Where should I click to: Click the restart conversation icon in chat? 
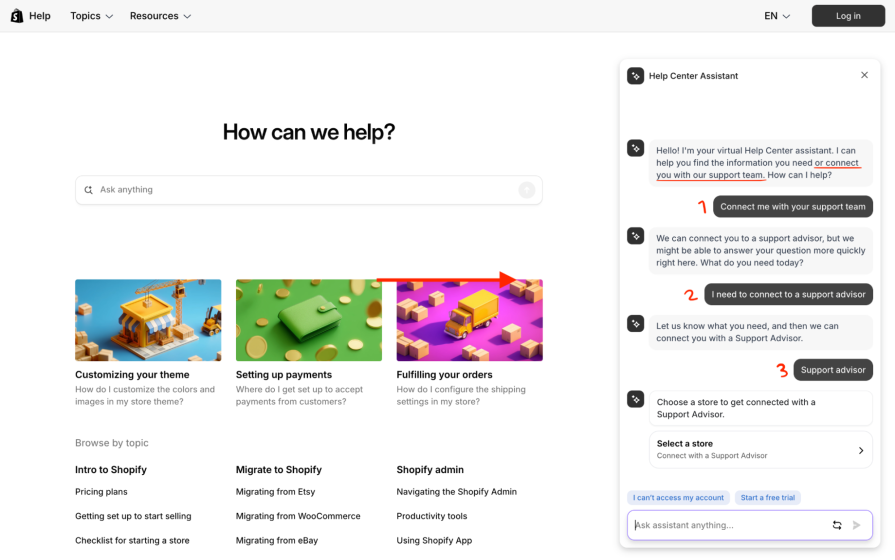(x=837, y=525)
